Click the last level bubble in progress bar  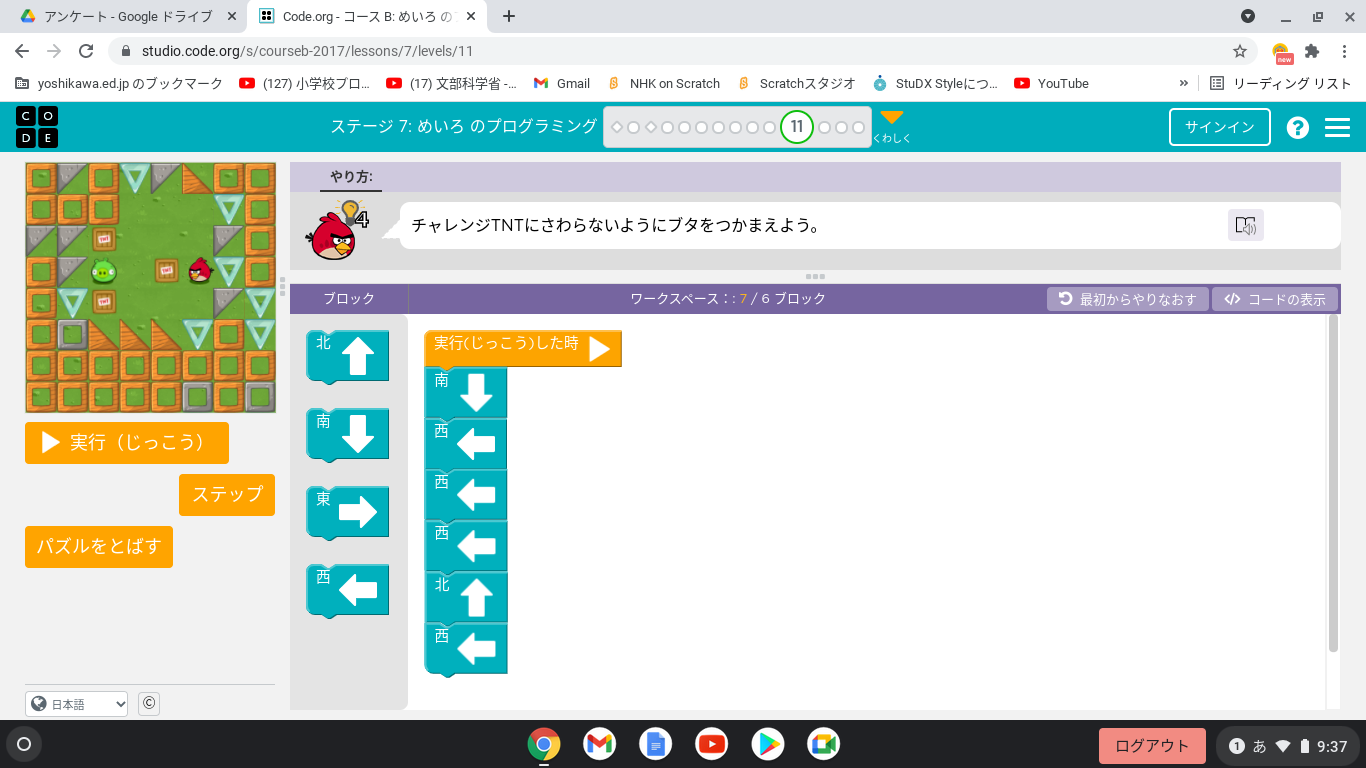pyautogui.click(x=858, y=127)
